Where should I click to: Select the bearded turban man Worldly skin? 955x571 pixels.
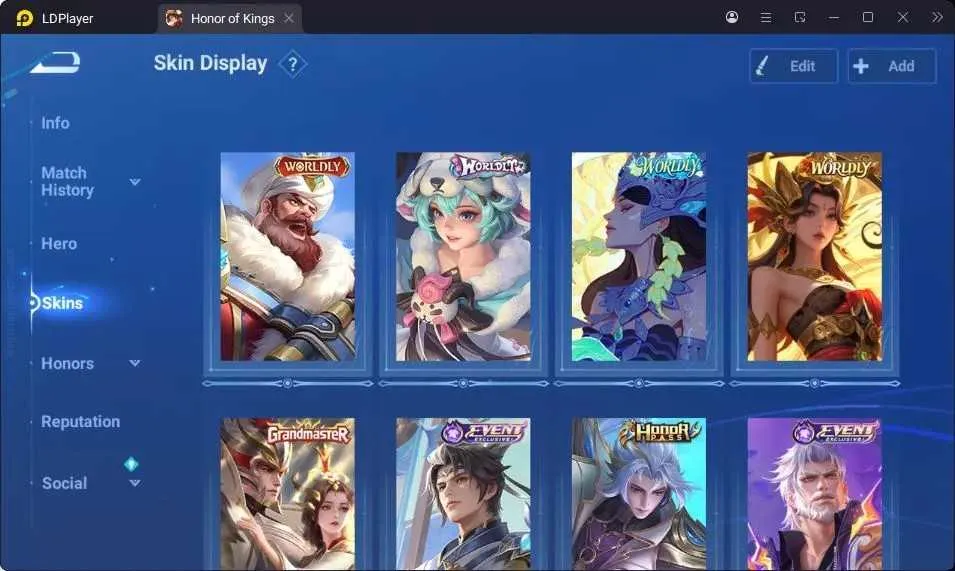point(287,256)
